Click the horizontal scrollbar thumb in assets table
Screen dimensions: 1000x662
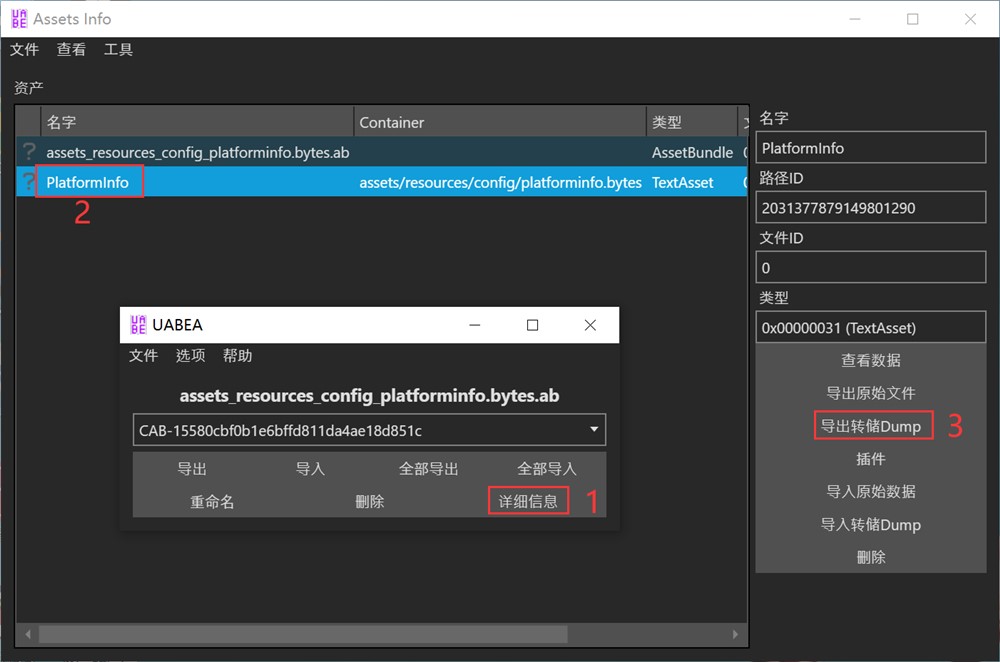[303, 634]
